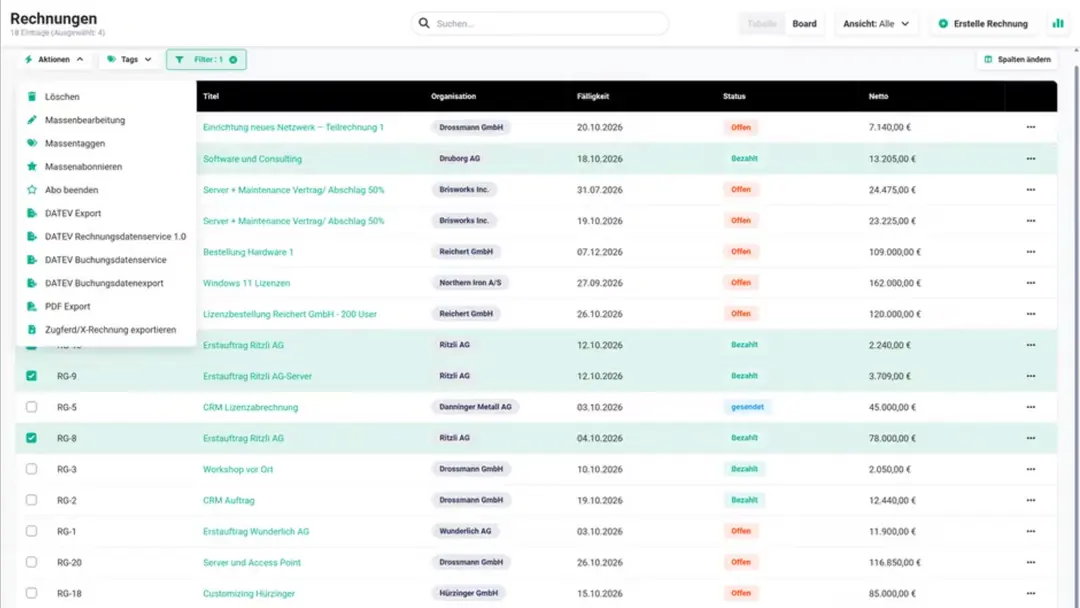Open three-dot menu for Bestellung Hardware 1
The height and width of the screenshot is (608, 1080).
(1030, 252)
